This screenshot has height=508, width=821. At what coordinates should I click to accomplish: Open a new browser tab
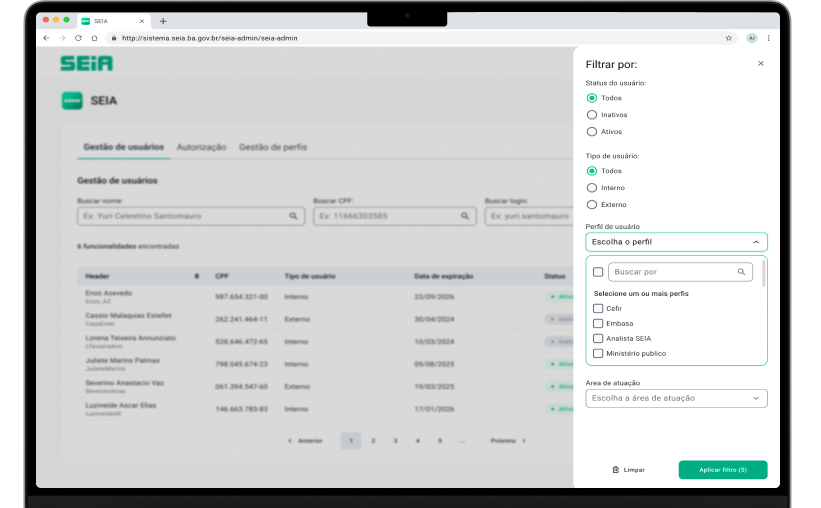pos(163,21)
